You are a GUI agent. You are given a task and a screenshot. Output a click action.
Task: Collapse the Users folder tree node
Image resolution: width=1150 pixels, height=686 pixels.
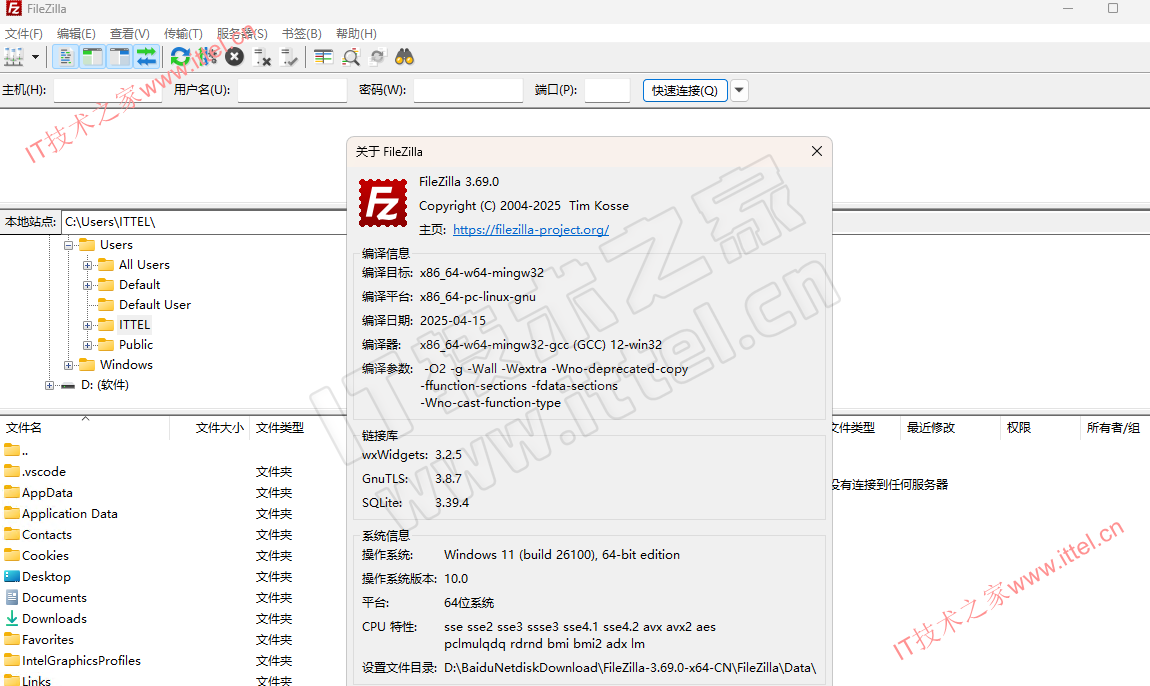68,245
